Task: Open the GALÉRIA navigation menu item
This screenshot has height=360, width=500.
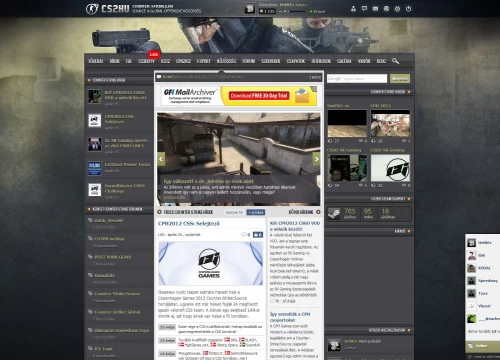Action: coord(344,61)
